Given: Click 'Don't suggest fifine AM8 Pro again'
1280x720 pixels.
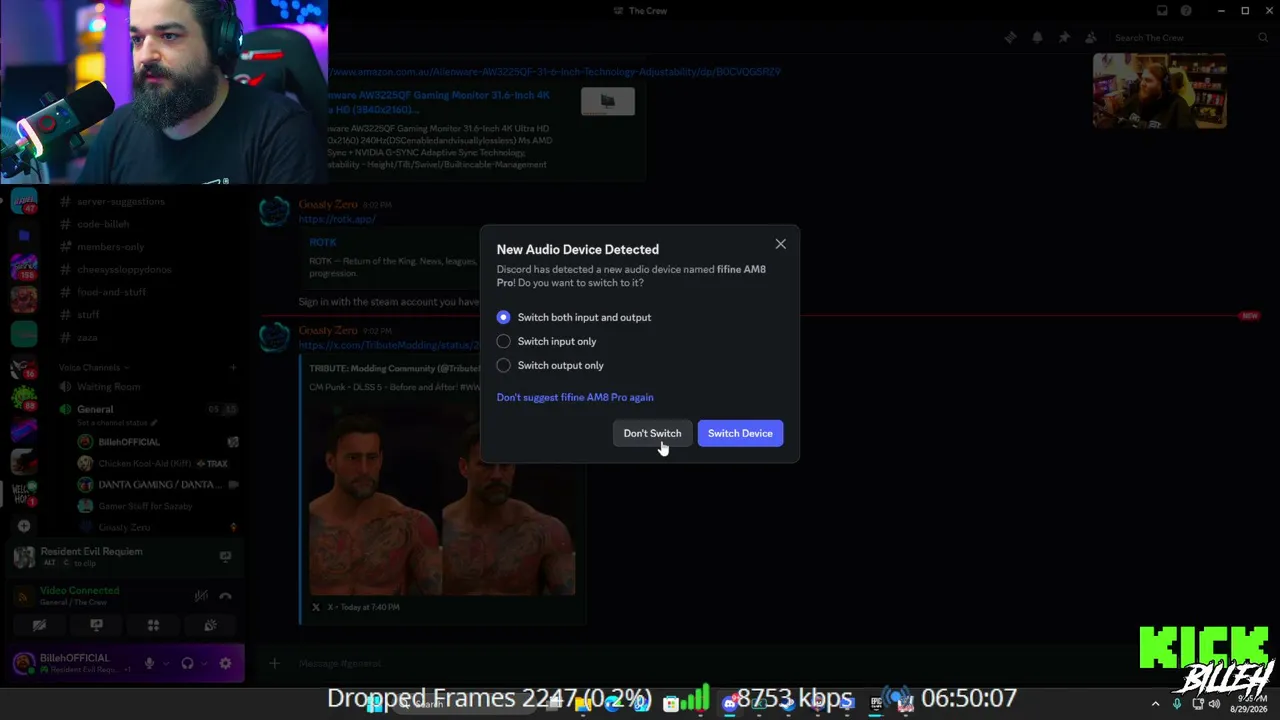Looking at the screenshot, I should [575, 397].
